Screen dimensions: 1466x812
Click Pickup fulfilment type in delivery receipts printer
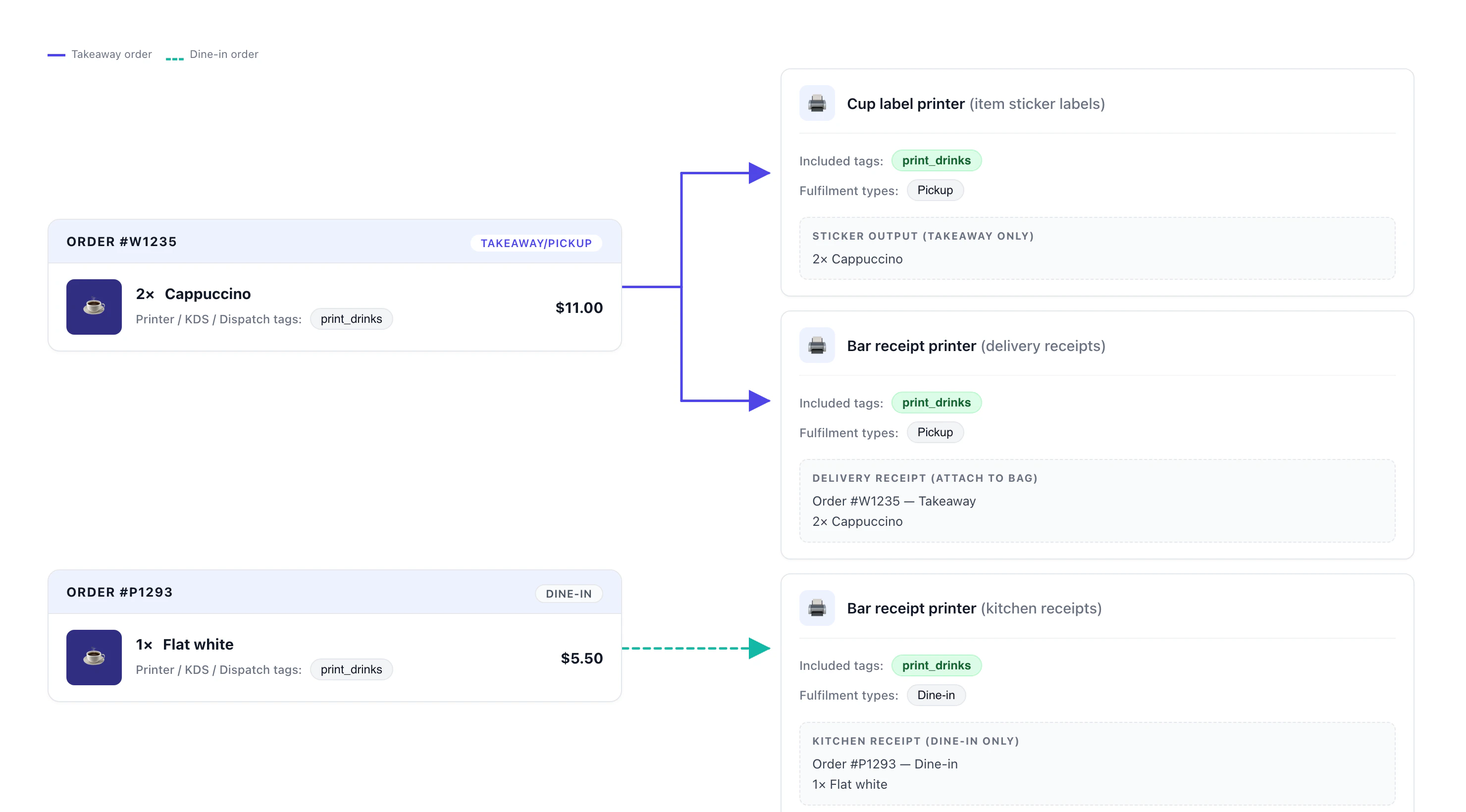tap(935, 432)
